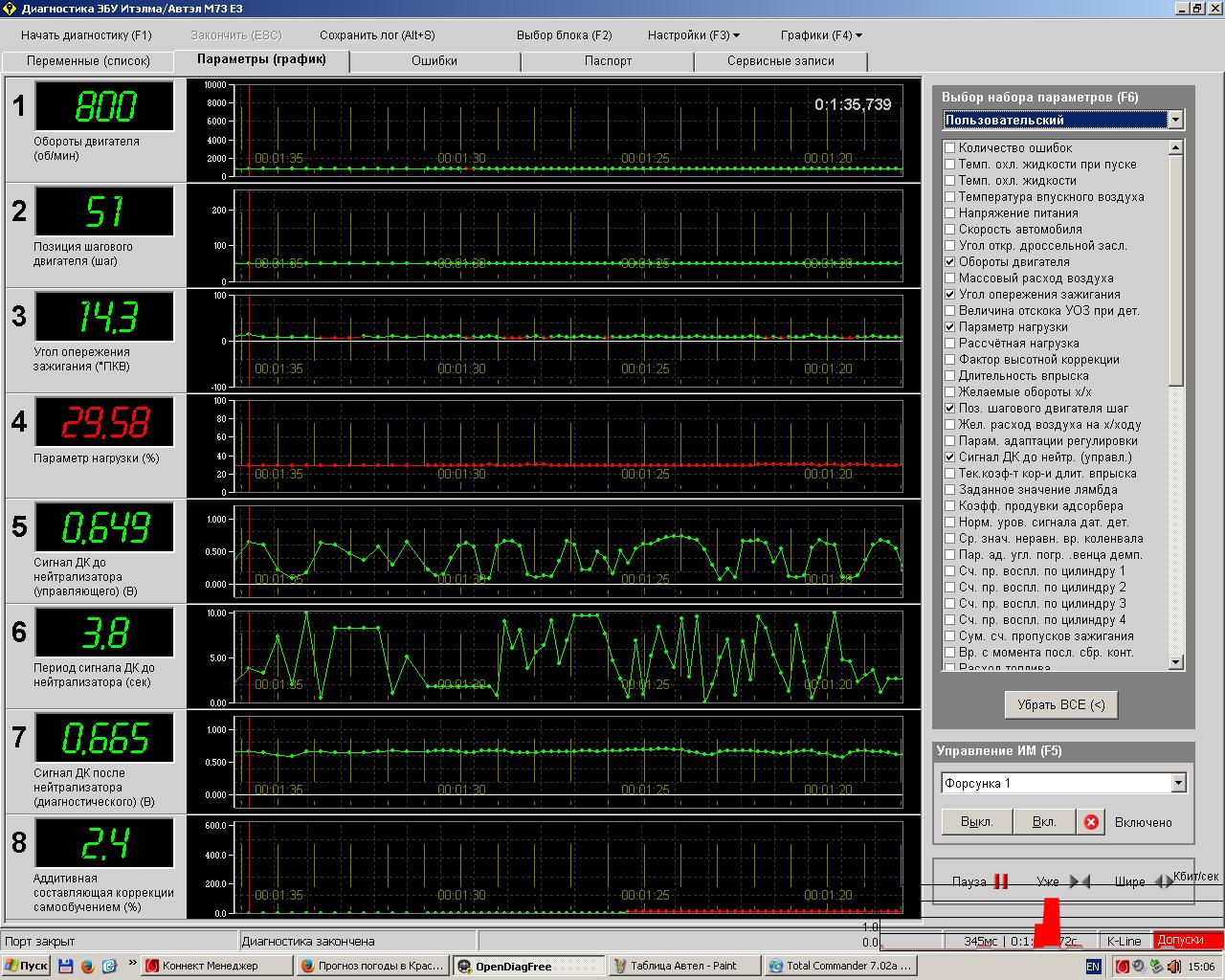Open the Паспорт tab

point(608,61)
